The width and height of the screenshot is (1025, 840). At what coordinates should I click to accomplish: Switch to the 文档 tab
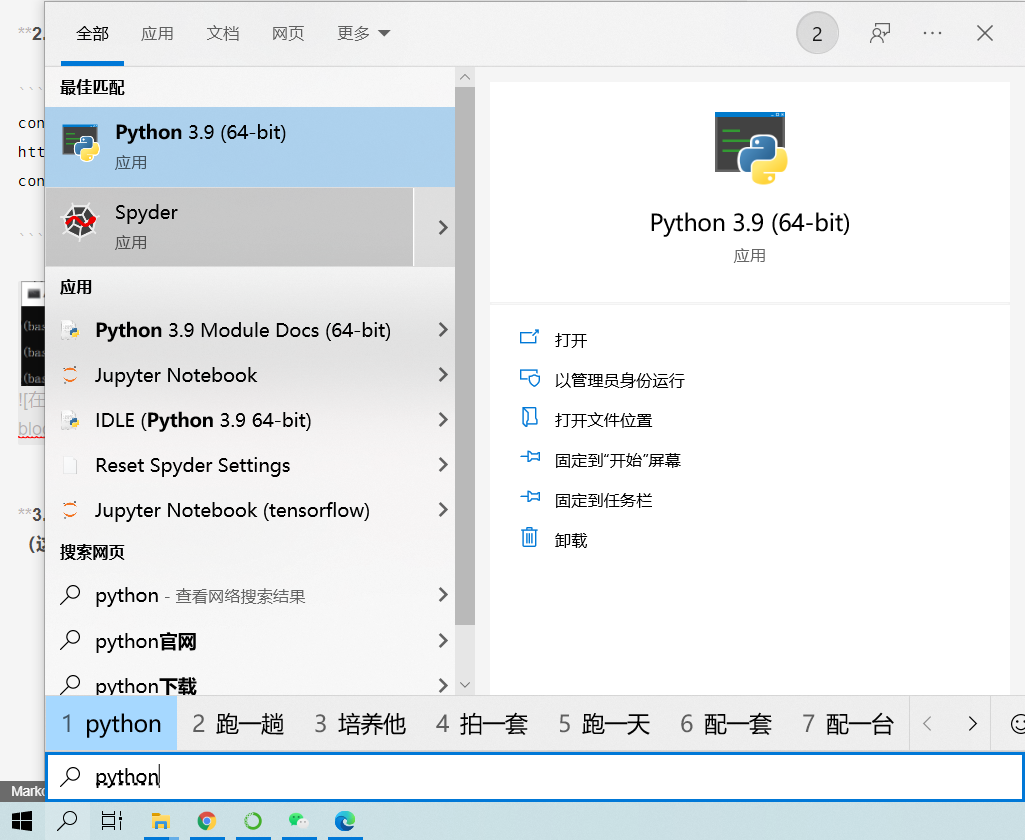223,33
